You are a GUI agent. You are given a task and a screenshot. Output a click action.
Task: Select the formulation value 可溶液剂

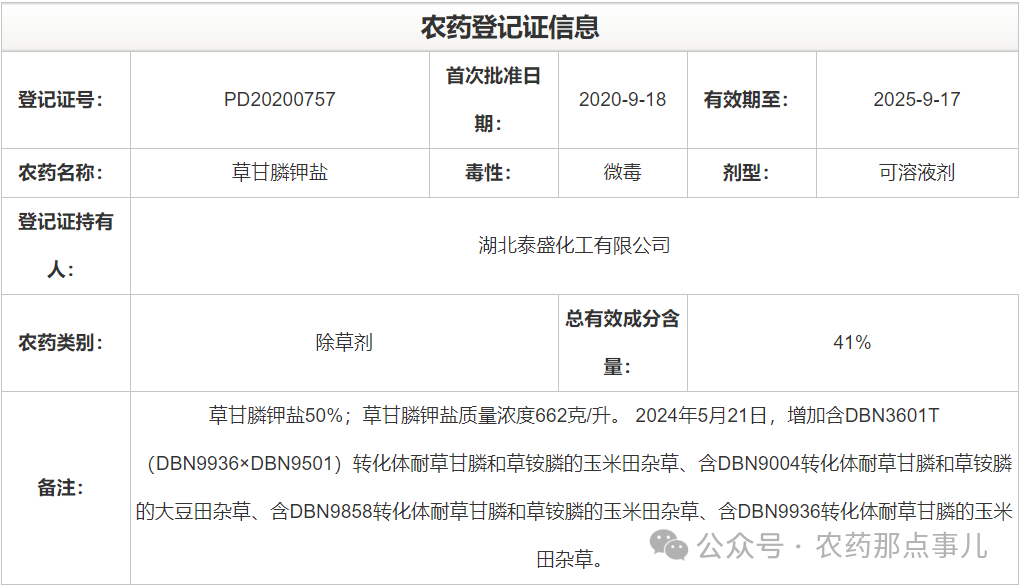coord(917,172)
